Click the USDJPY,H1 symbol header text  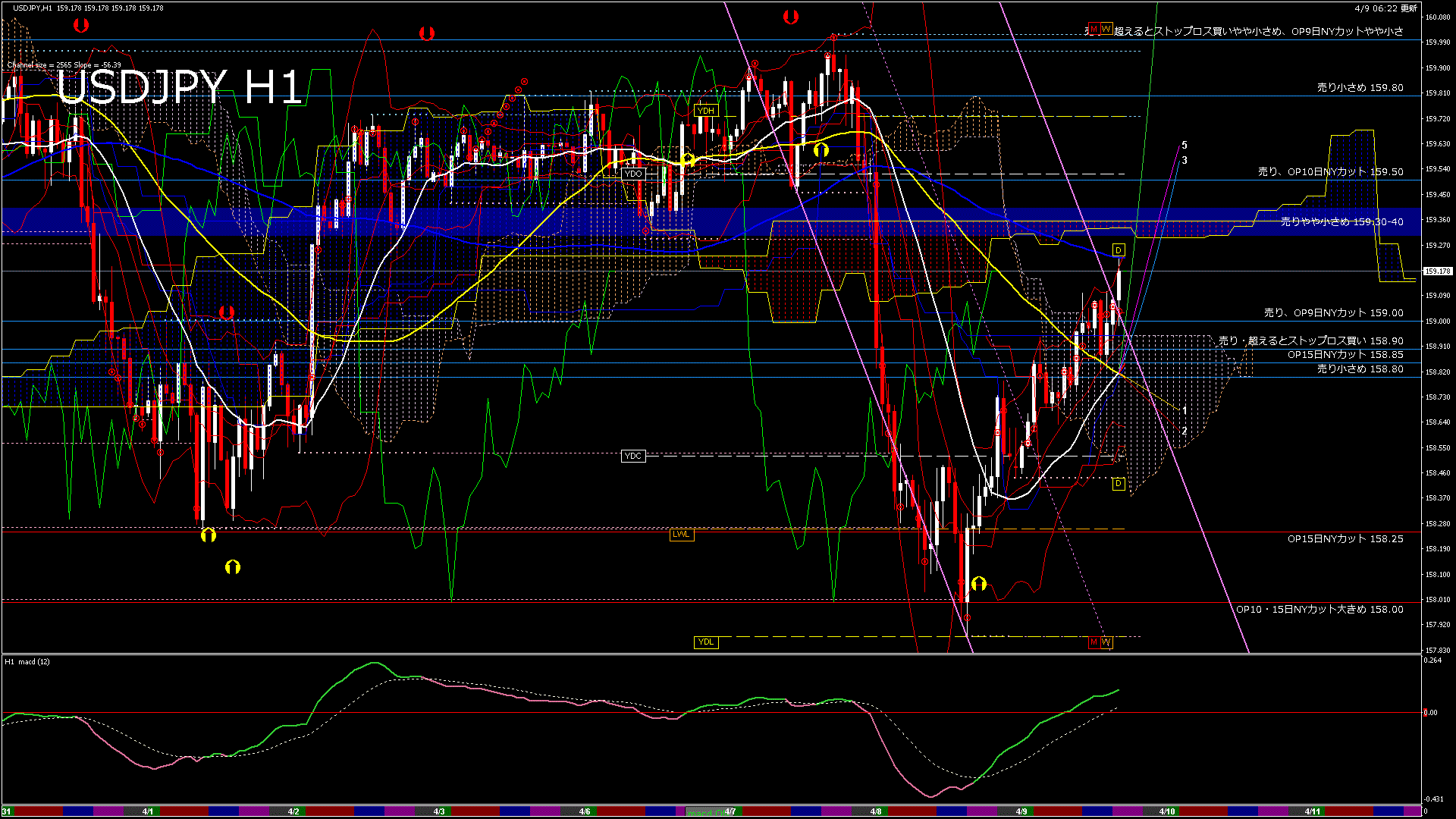click(33, 8)
